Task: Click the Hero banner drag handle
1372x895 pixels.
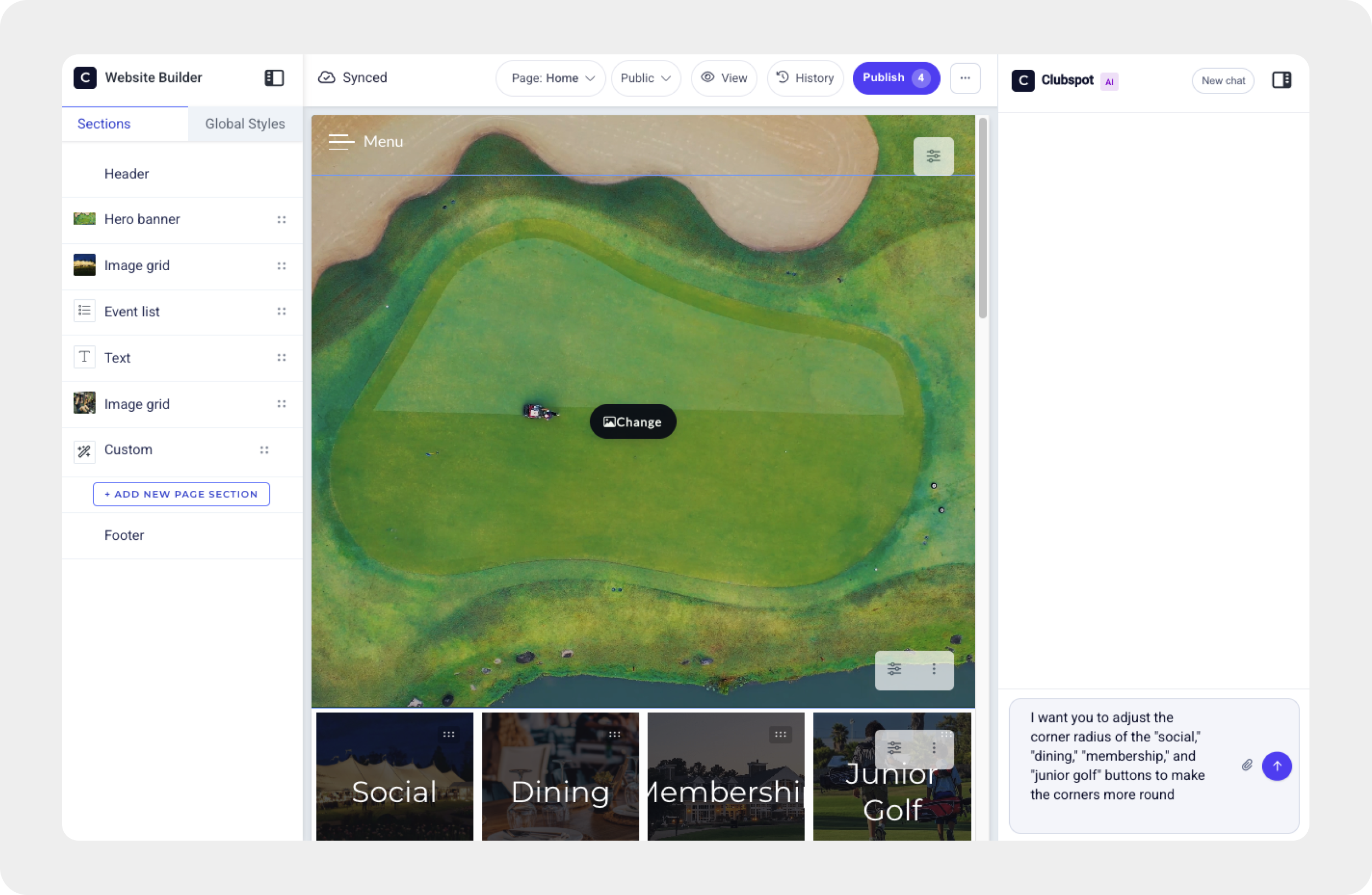Action: click(282, 220)
